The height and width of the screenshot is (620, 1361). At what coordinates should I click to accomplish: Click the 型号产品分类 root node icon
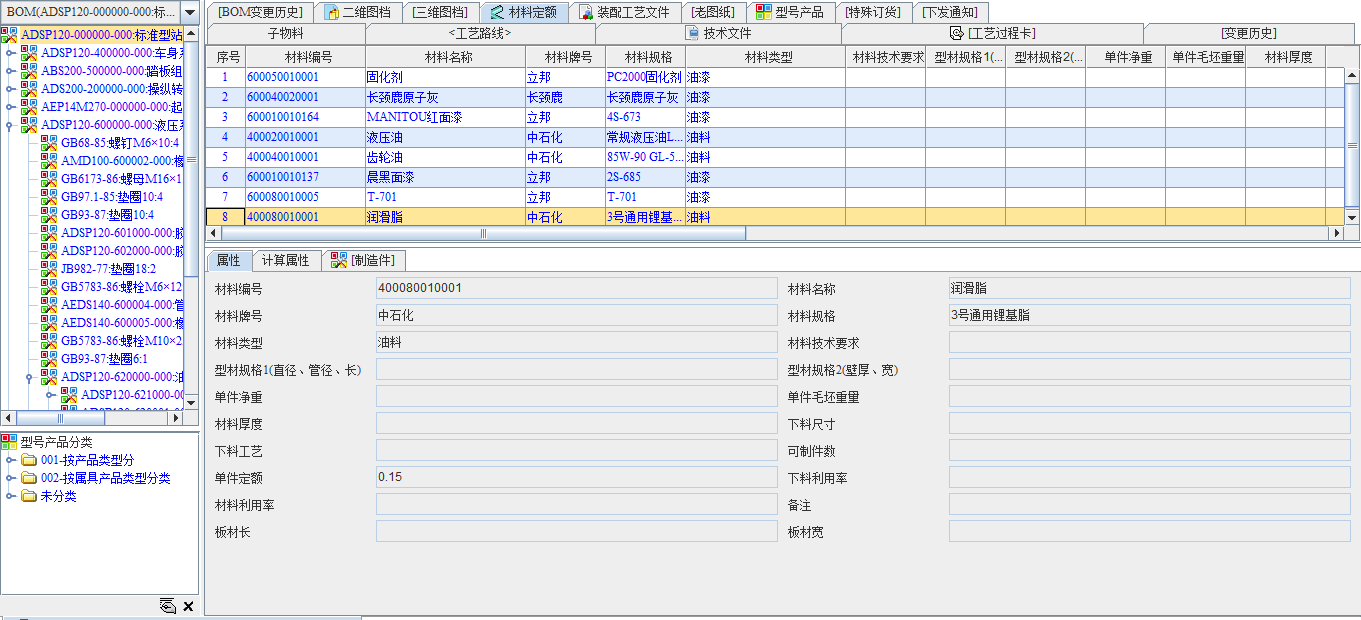(x=9, y=441)
